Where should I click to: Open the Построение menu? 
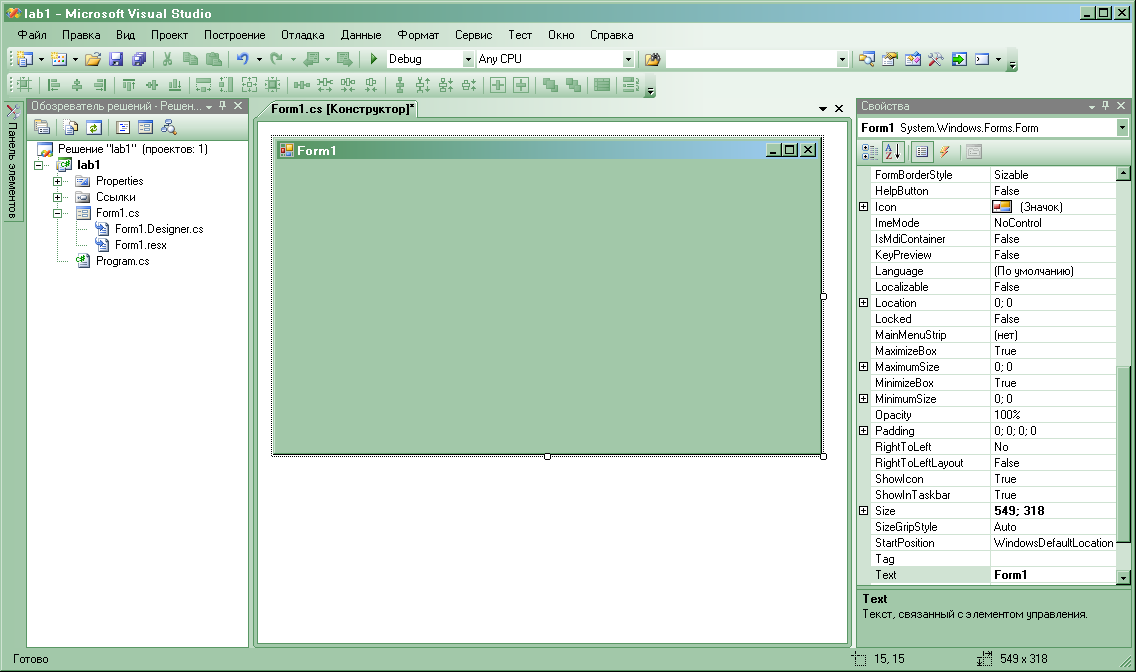235,35
